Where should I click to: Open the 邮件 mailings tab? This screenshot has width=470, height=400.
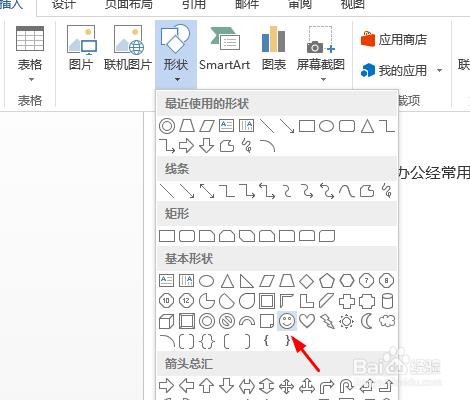tap(247, 5)
